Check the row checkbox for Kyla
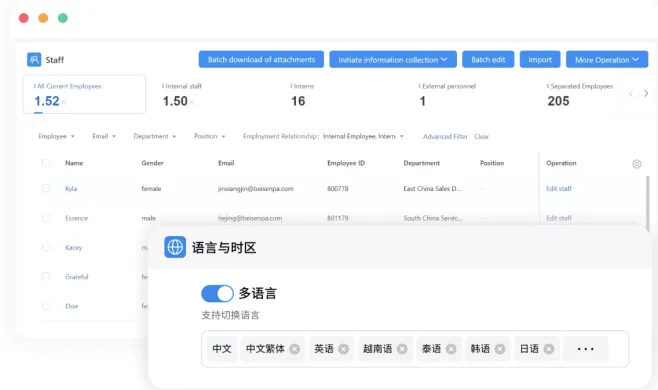 [46, 188]
